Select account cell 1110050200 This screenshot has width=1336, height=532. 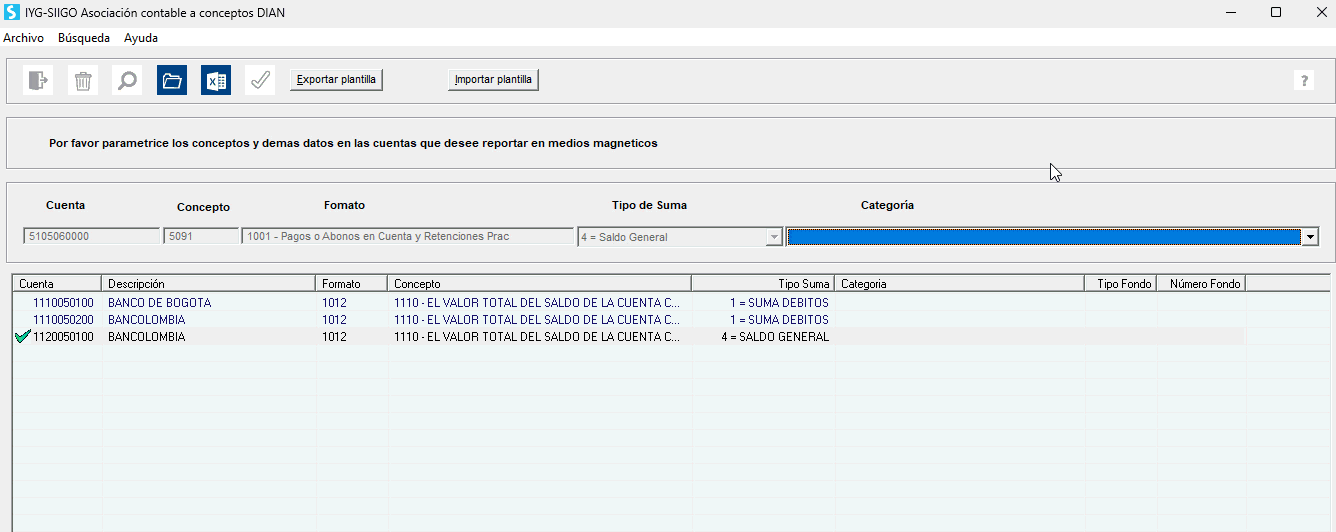pos(63,320)
